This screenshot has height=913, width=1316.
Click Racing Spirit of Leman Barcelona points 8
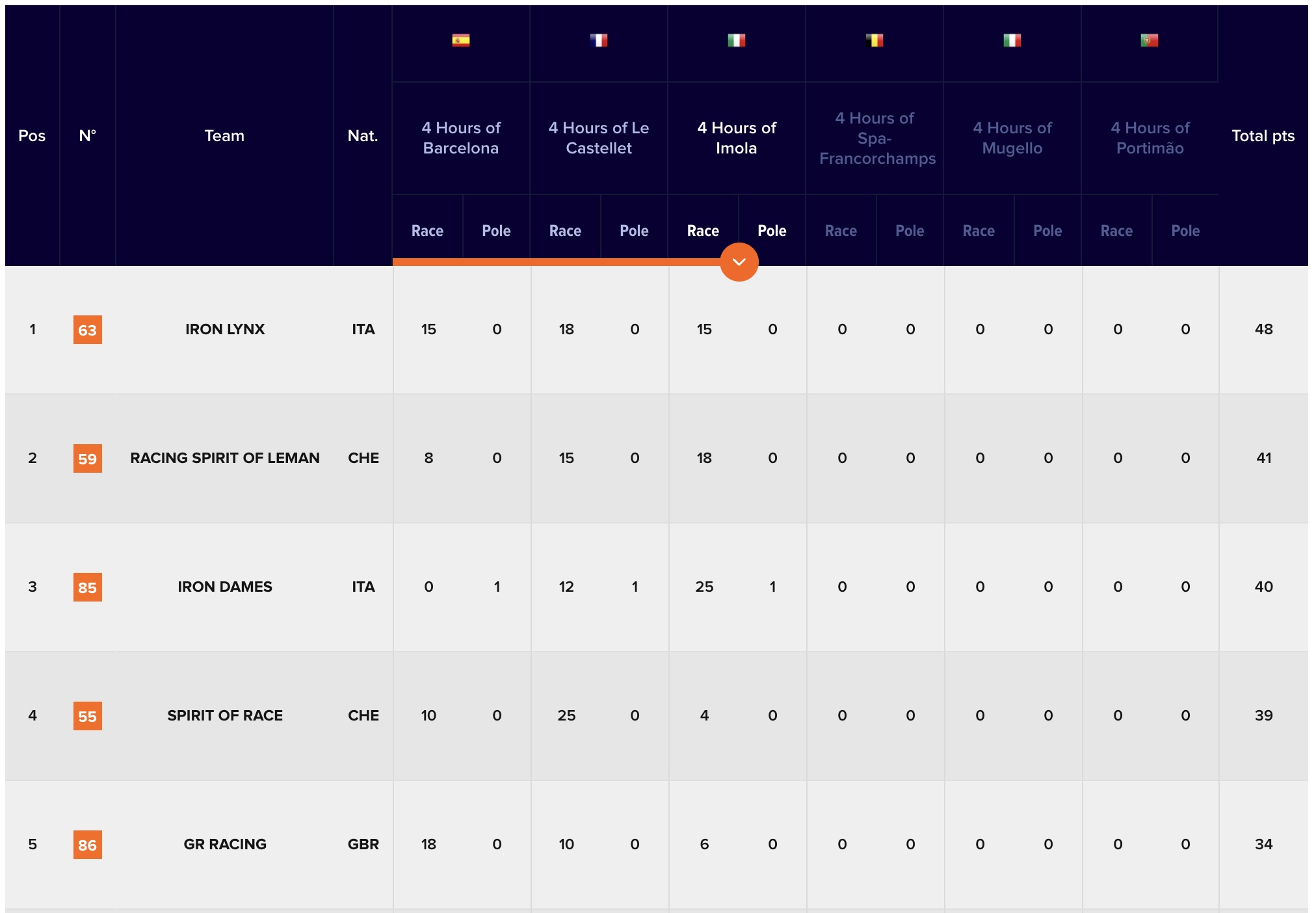click(428, 458)
